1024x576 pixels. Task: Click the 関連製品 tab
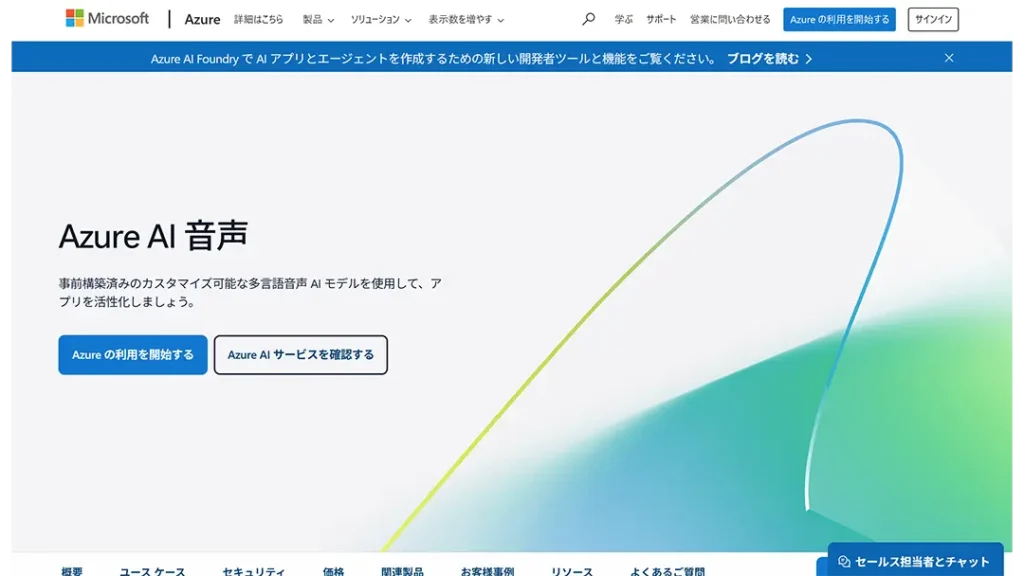pyautogui.click(x=406, y=570)
